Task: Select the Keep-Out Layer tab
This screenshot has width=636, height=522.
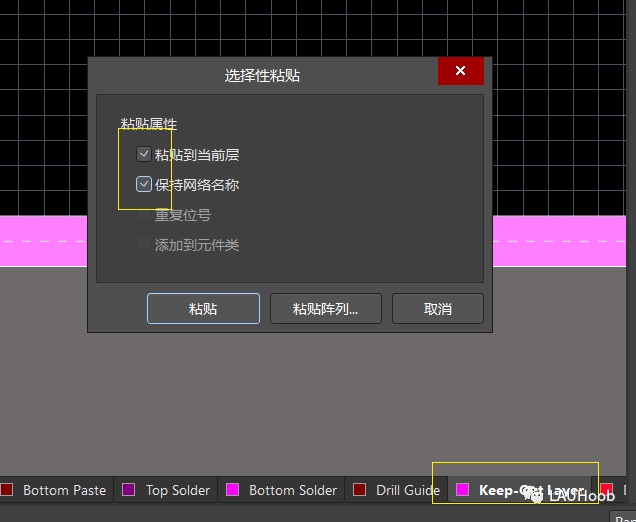Action: [x=520, y=490]
